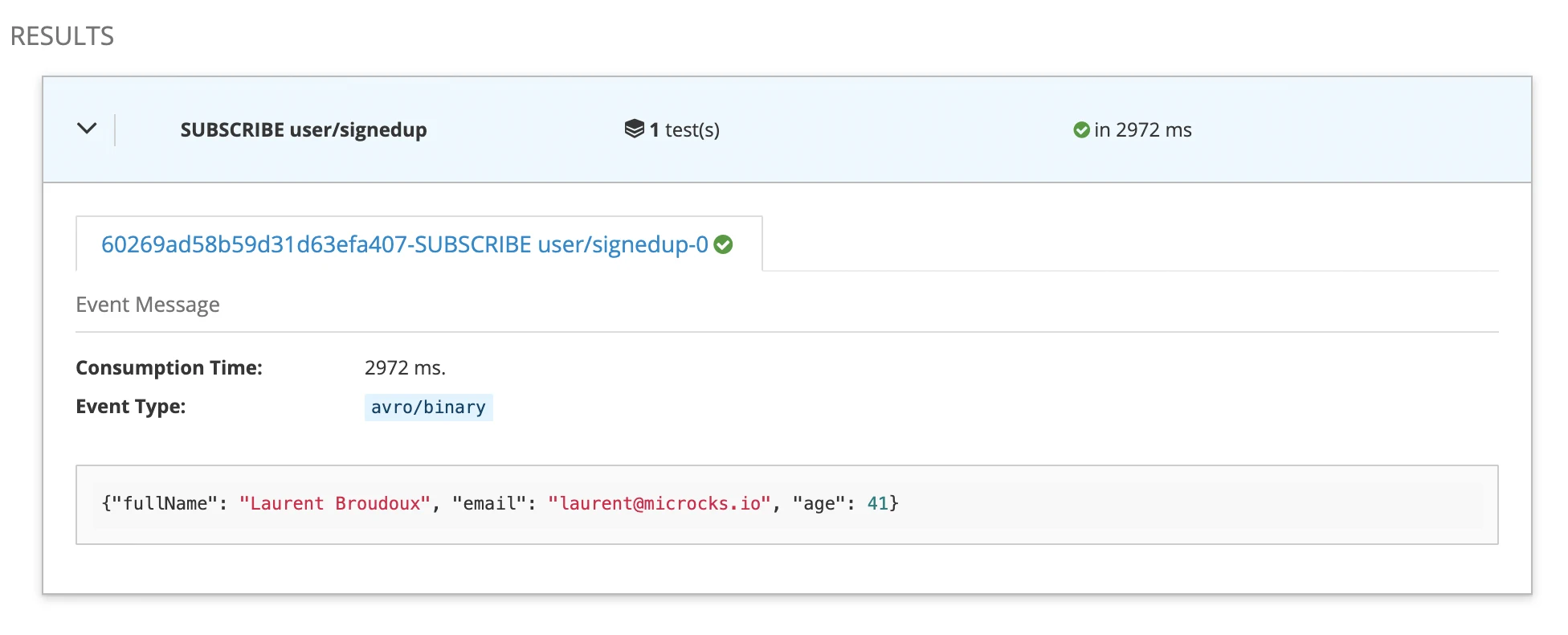
Task: Open the 60269ad58b59d31d63efa407-SUBSCRIBE user/signedup-0 tab
Action: click(x=404, y=244)
